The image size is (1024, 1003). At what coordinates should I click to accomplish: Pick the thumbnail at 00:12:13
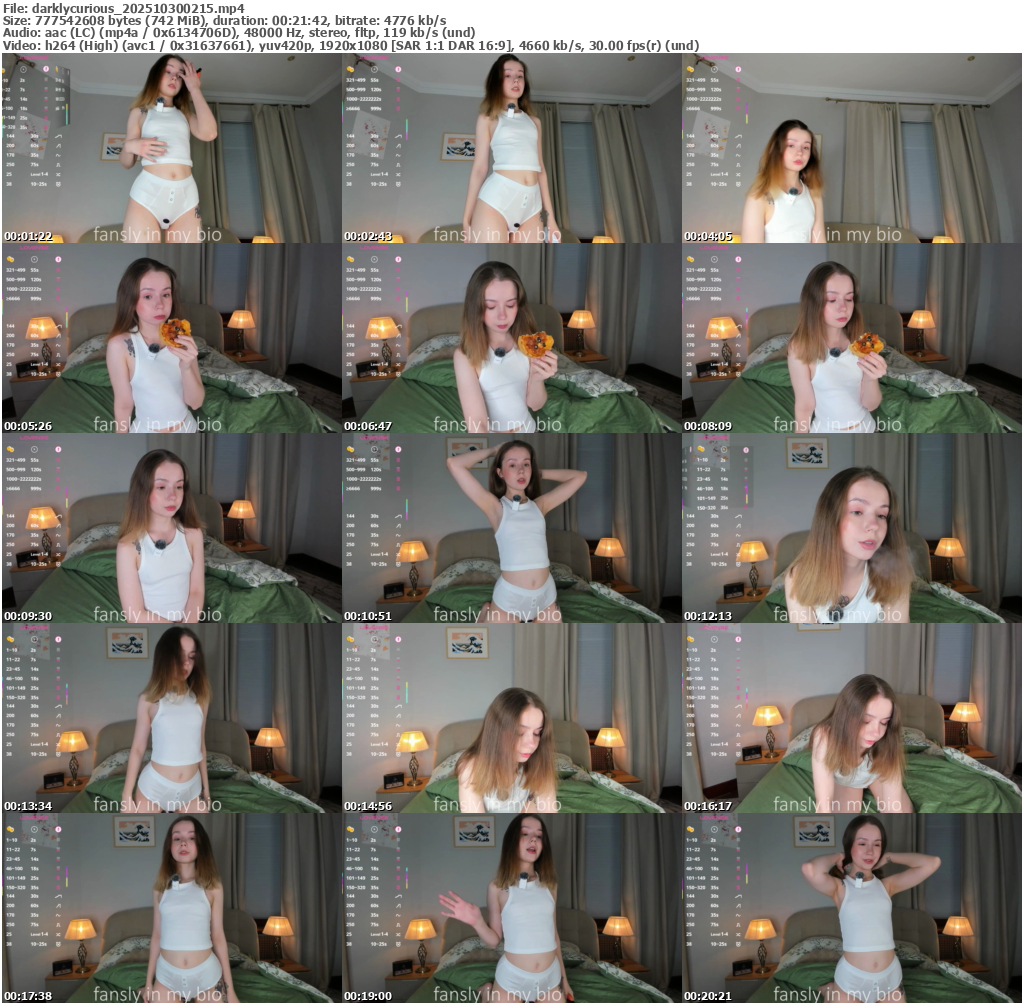pyautogui.click(x=852, y=528)
